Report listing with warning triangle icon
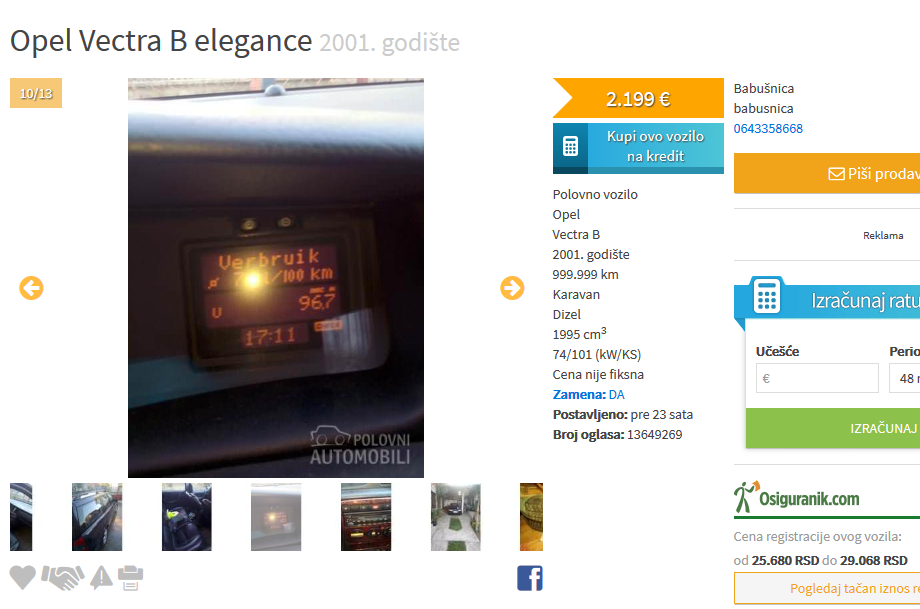 [101, 578]
